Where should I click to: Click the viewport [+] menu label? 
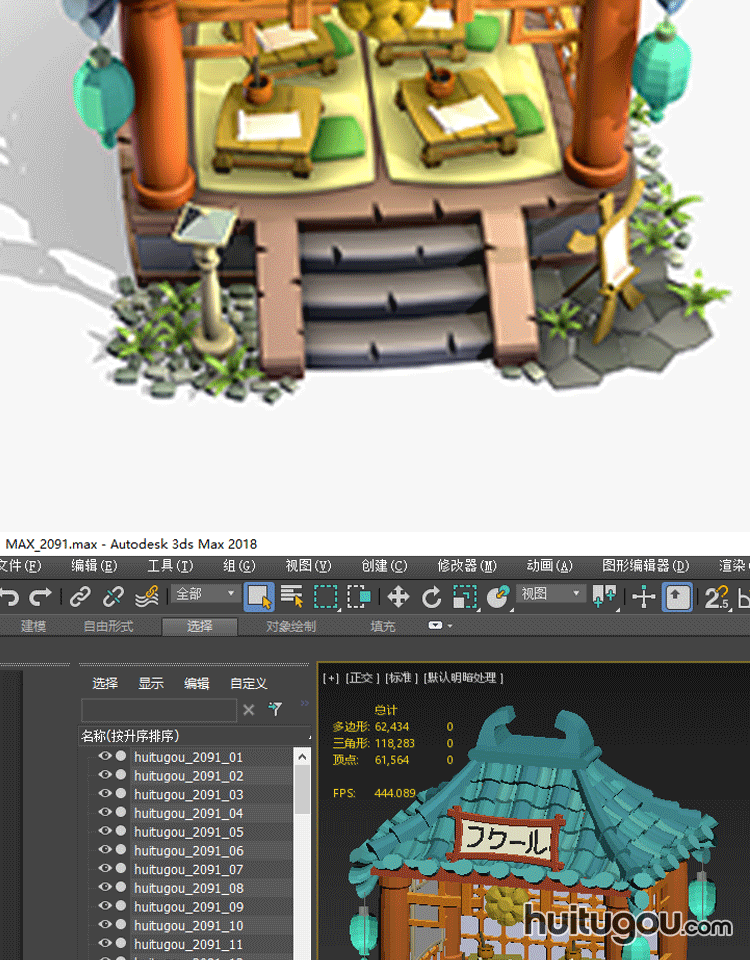pyautogui.click(x=330, y=678)
